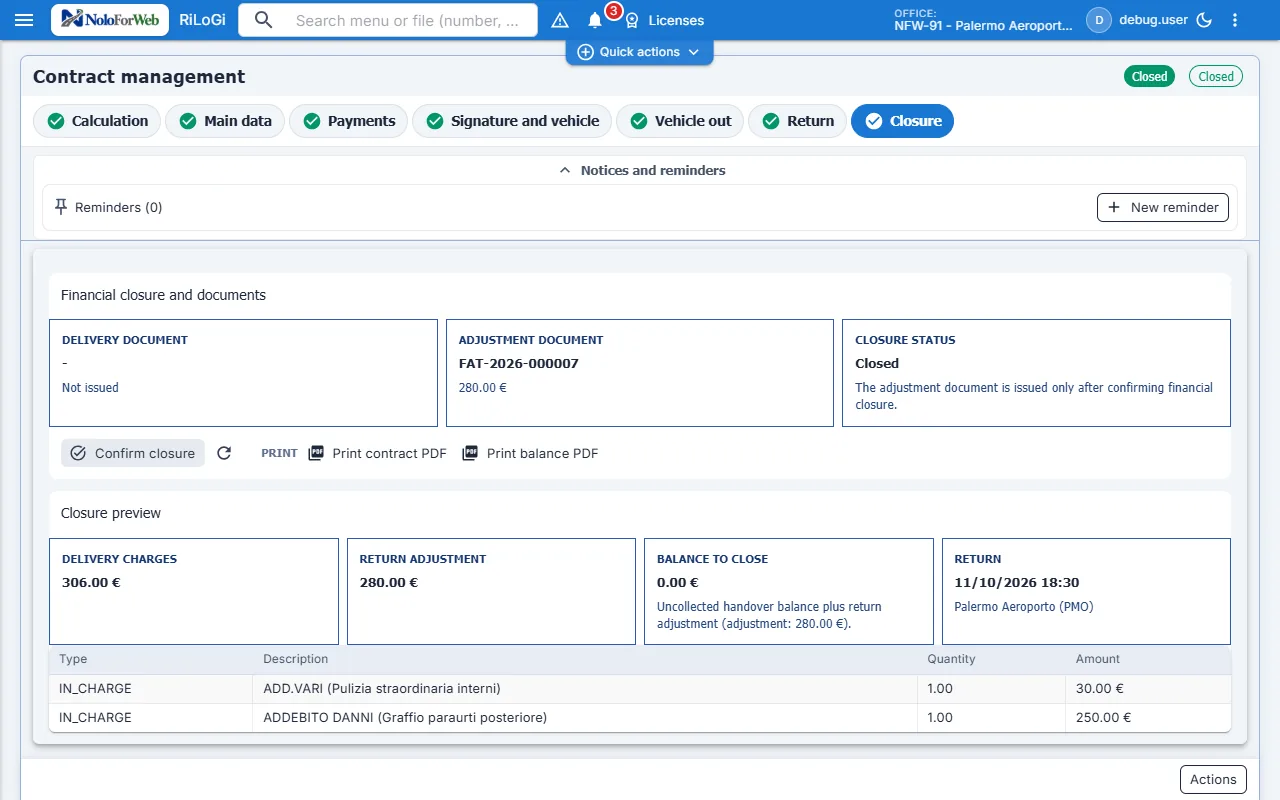Screen dimensions: 1280x800
Task: Click the ADD.VARI Pulizia straordinaria interni row
Action: (640, 689)
